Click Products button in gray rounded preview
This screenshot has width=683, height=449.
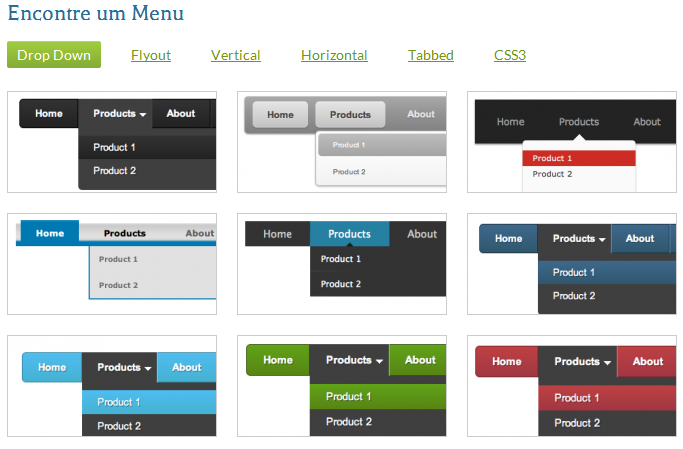coord(350,115)
